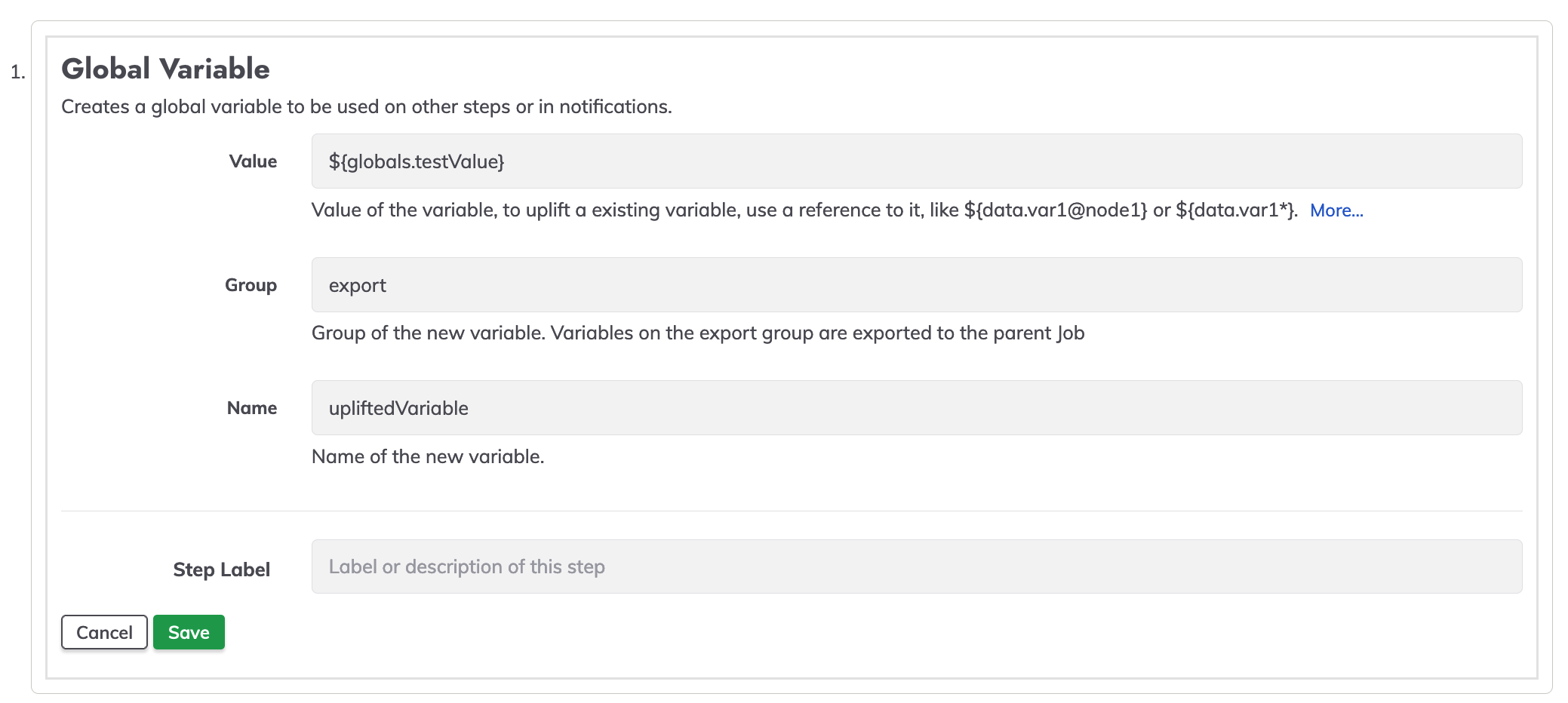Click the 'Name of the new variable' hint

click(x=428, y=457)
